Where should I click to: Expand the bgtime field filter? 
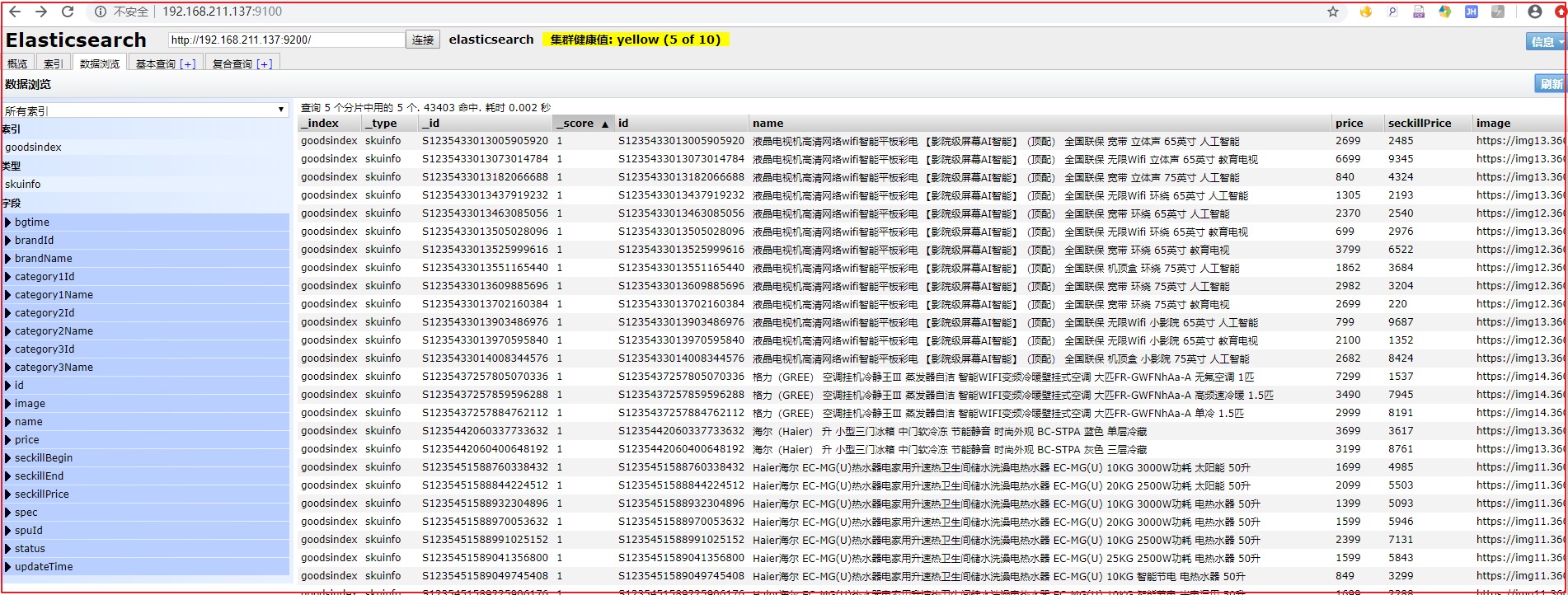pos(31,223)
